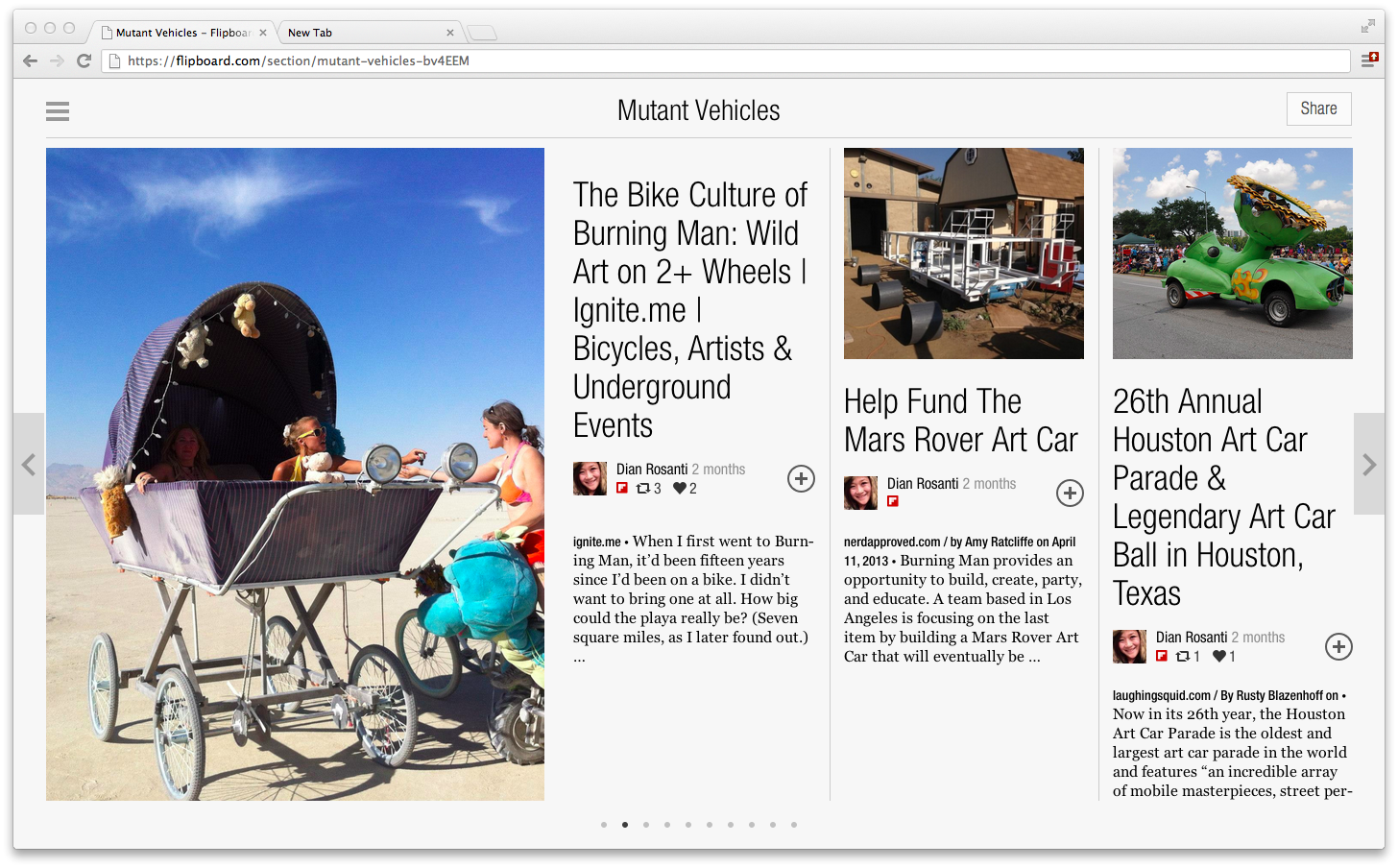The height and width of the screenshot is (868, 1398).
Task: Click red Flipboard icon under Houston article author
Action: [1162, 656]
